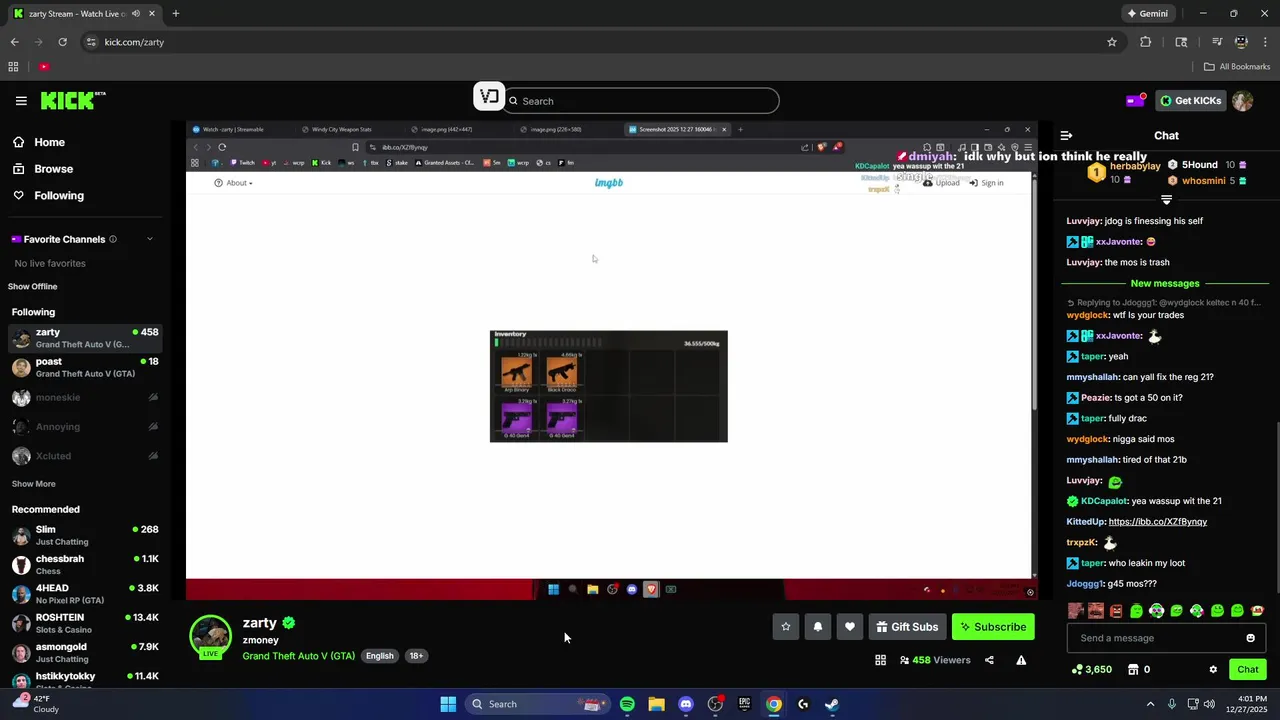Image resolution: width=1280 pixels, height=720 pixels.
Task: Open recommended channel asmongold
Action: (84, 653)
